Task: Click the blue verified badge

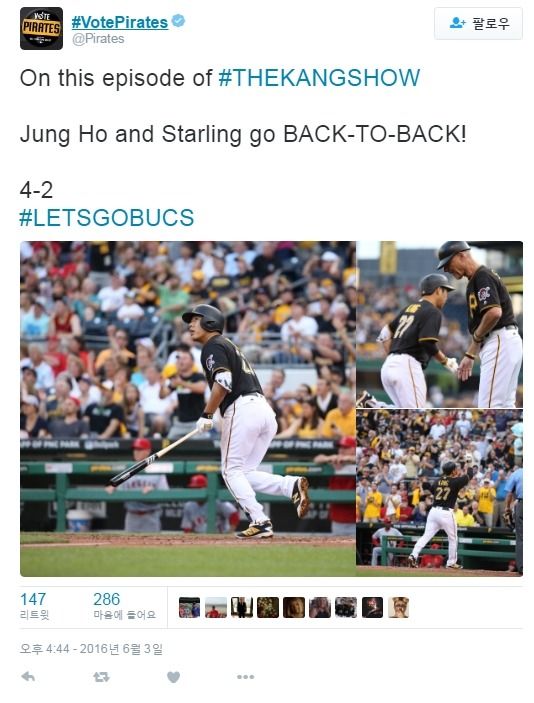Action: (x=178, y=21)
